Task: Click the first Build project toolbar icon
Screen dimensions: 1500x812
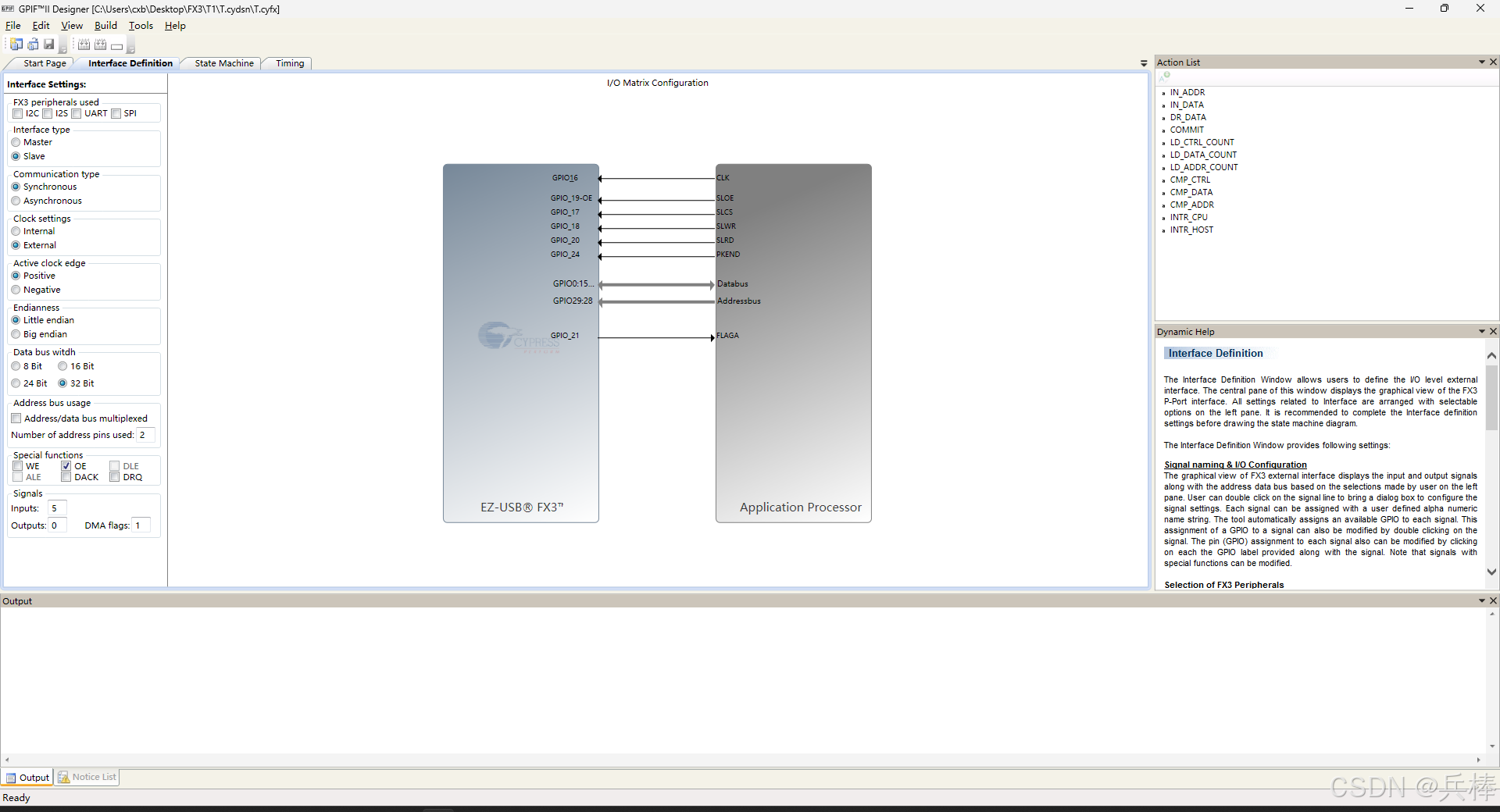Action: [x=84, y=45]
